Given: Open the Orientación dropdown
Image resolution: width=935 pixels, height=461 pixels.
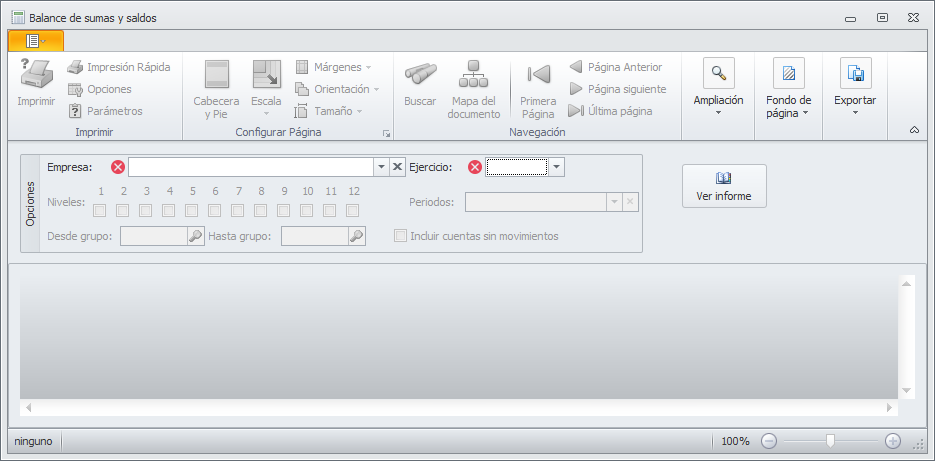Looking at the screenshot, I should (338, 89).
